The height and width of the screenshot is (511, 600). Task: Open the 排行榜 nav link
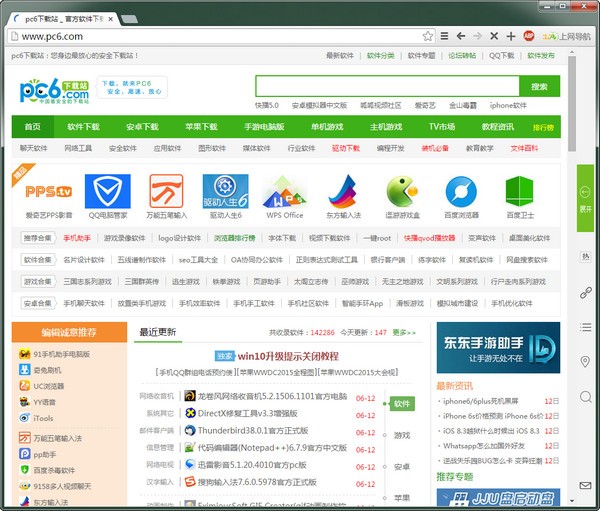pos(543,127)
